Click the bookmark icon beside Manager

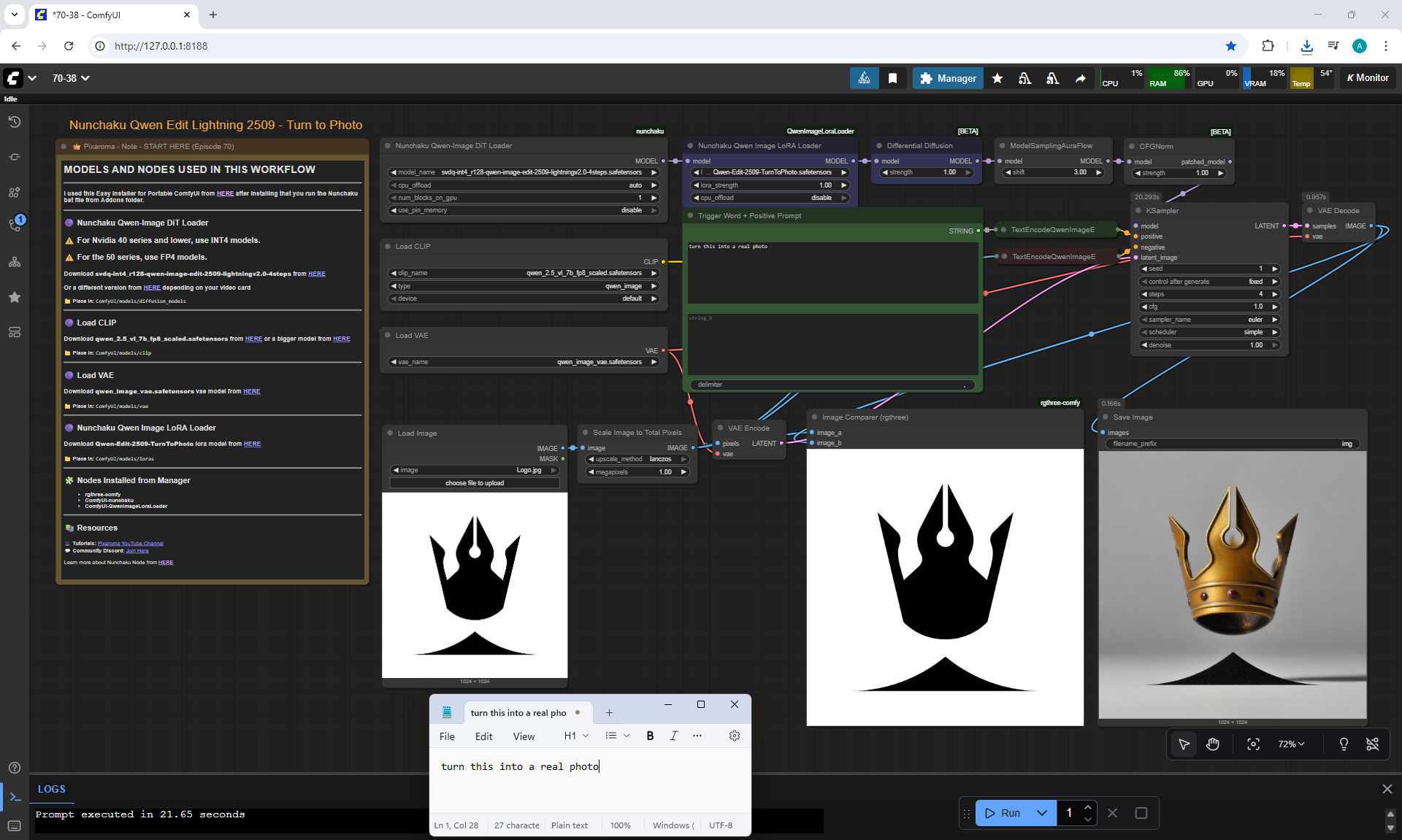(x=892, y=78)
